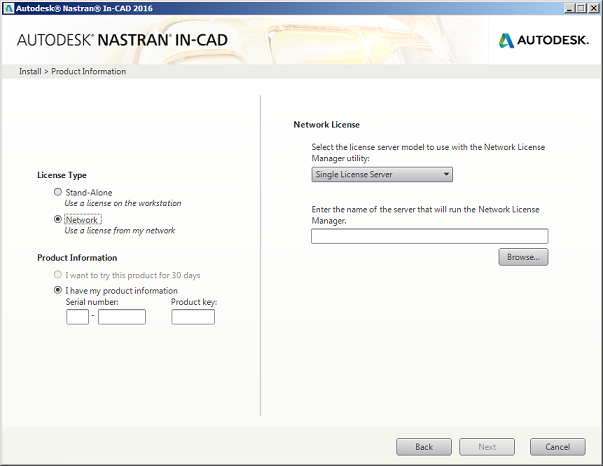The height and width of the screenshot is (466, 603).
Task: Click the license server name input field
Action: click(x=430, y=236)
